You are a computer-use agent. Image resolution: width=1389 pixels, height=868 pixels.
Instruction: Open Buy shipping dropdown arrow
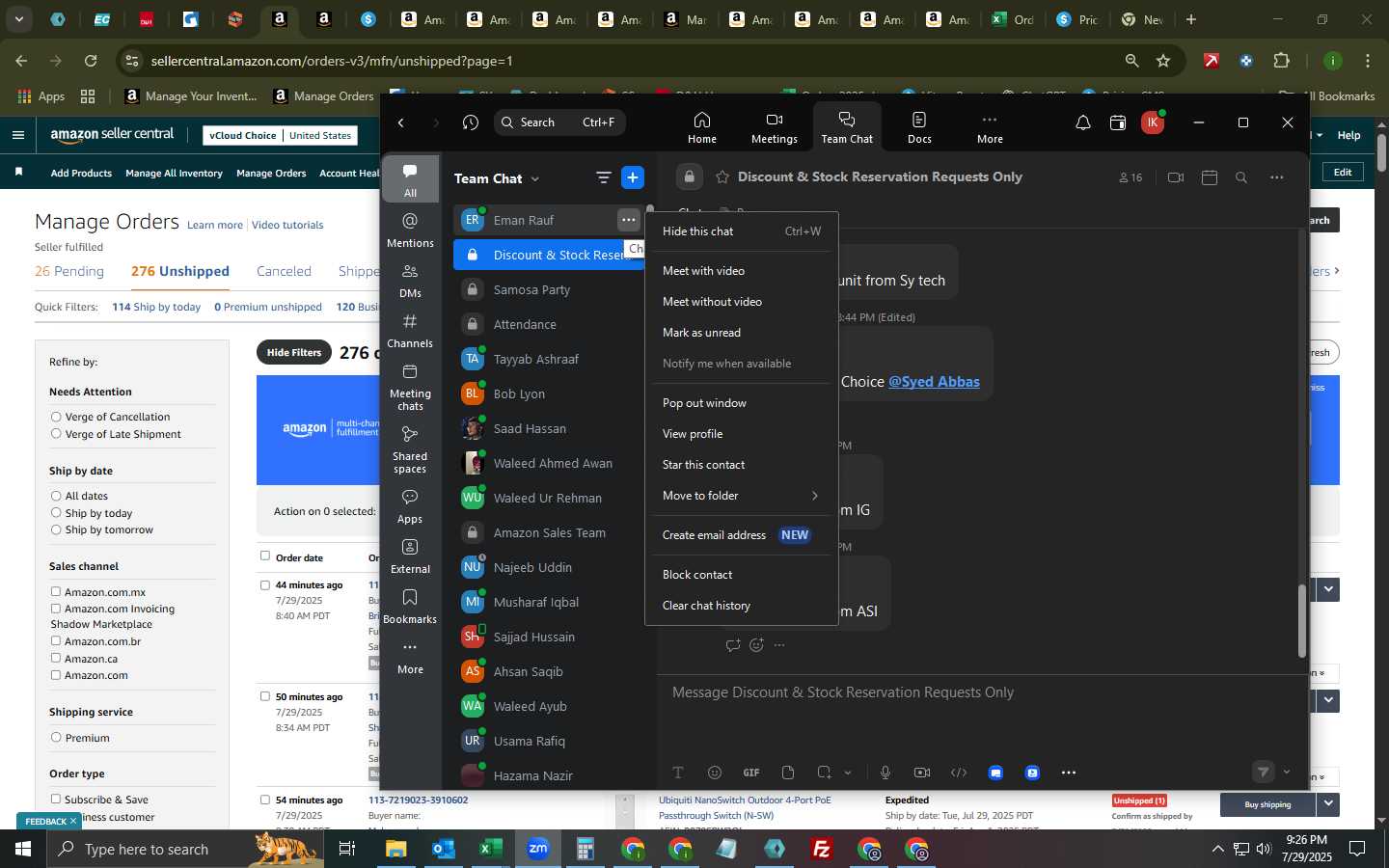[1328, 804]
